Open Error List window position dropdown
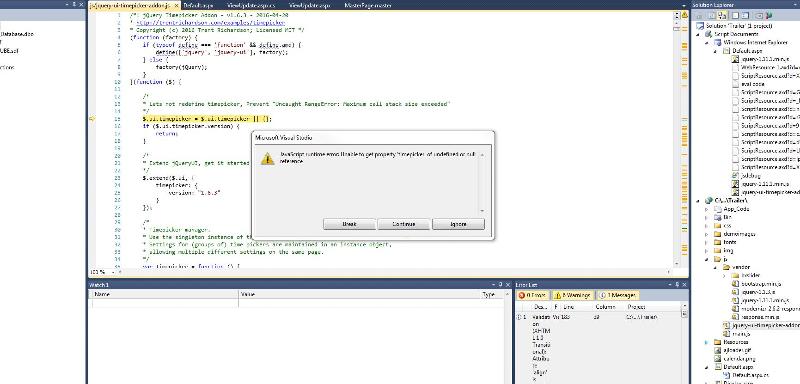This screenshot has width=800, height=384. 670,285
